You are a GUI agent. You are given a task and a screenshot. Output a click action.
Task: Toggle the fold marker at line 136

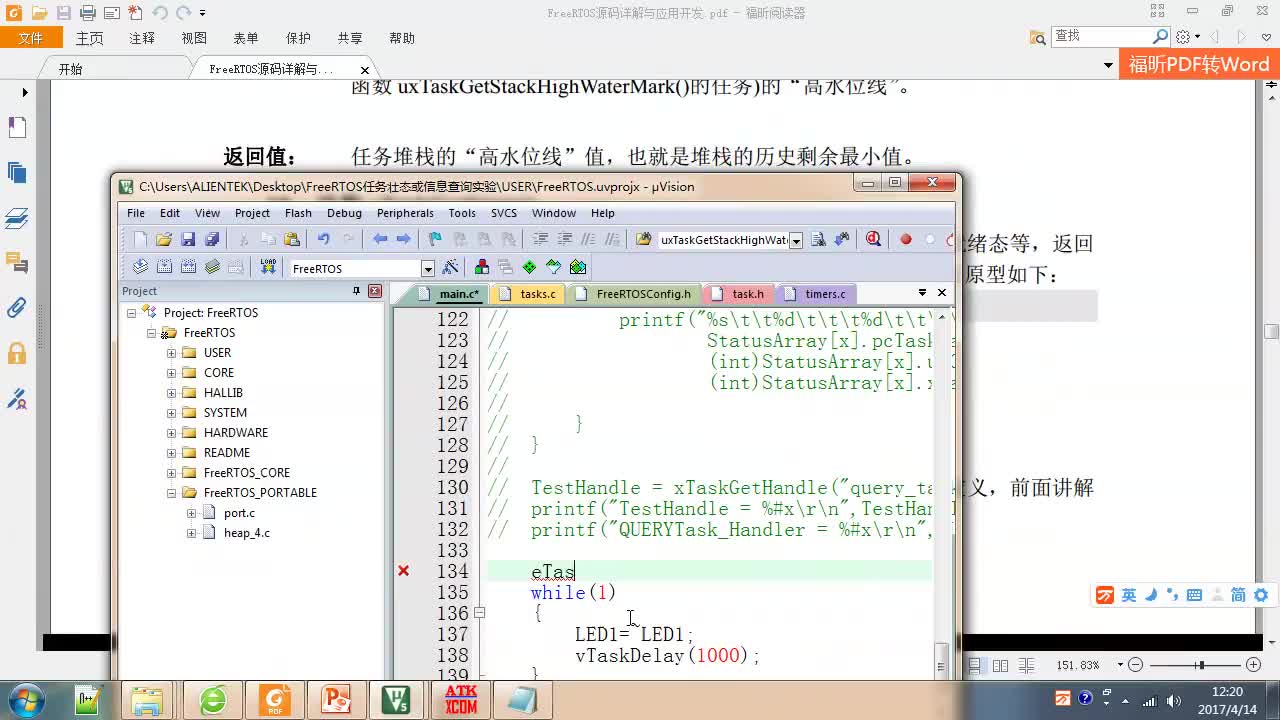click(x=479, y=613)
